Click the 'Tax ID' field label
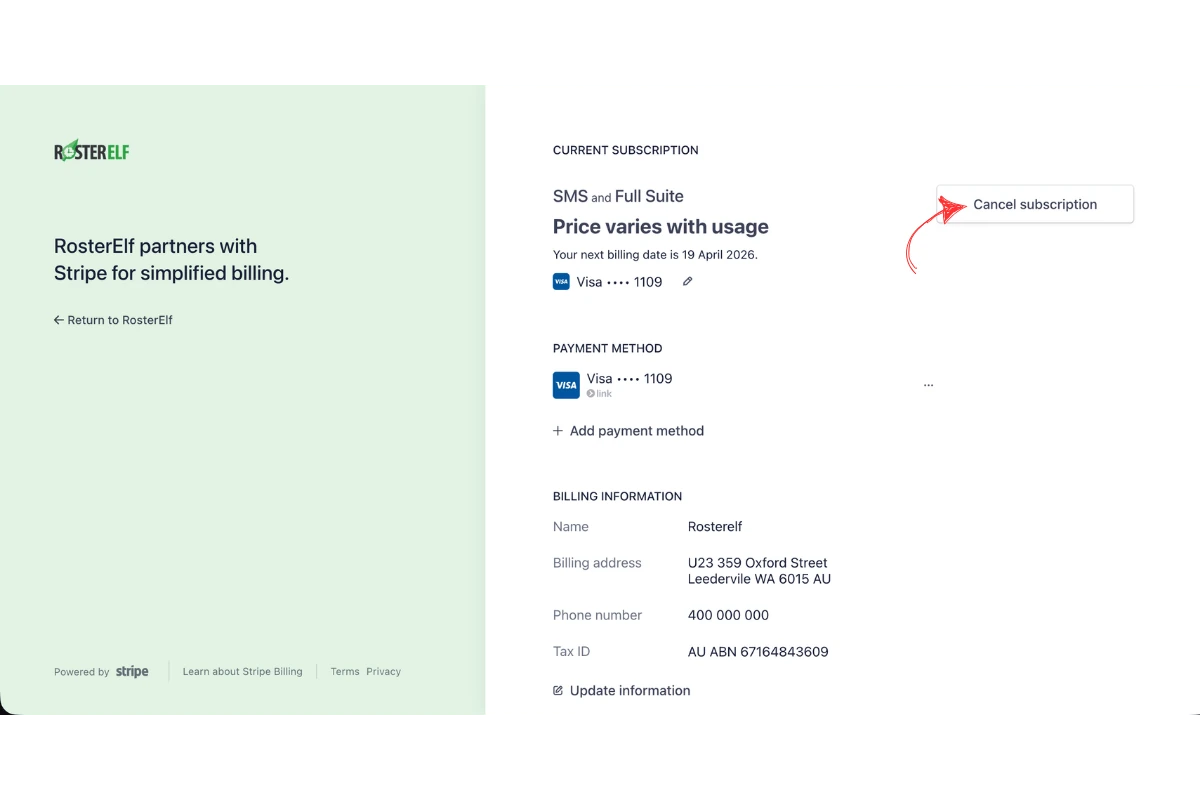Screen dimensions: 1200x800 click(x=571, y=652)
